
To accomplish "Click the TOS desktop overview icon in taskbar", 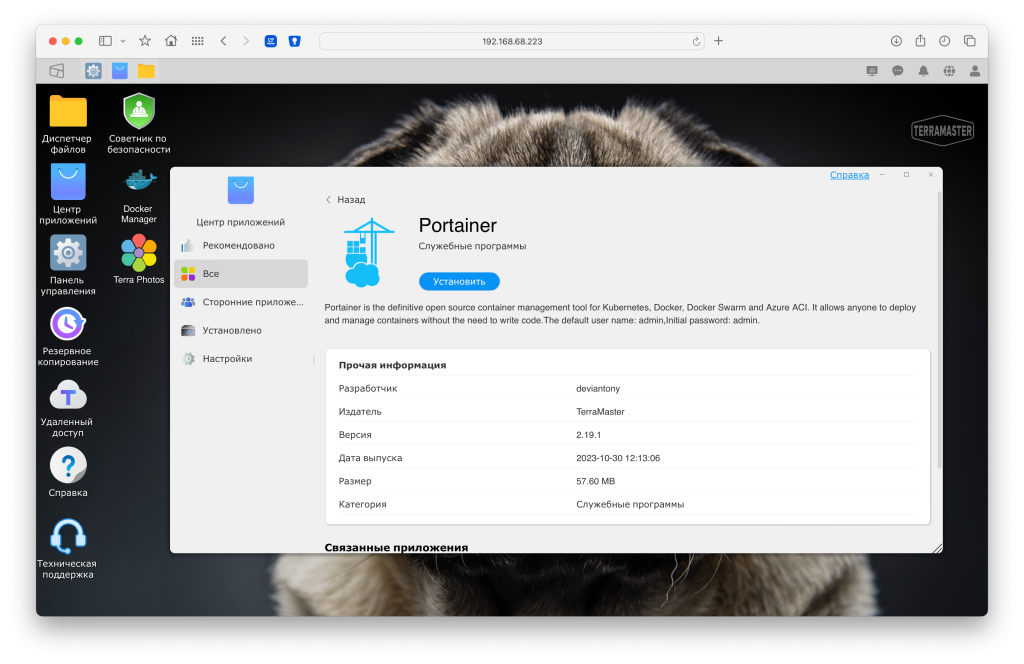I will [57, 71].
